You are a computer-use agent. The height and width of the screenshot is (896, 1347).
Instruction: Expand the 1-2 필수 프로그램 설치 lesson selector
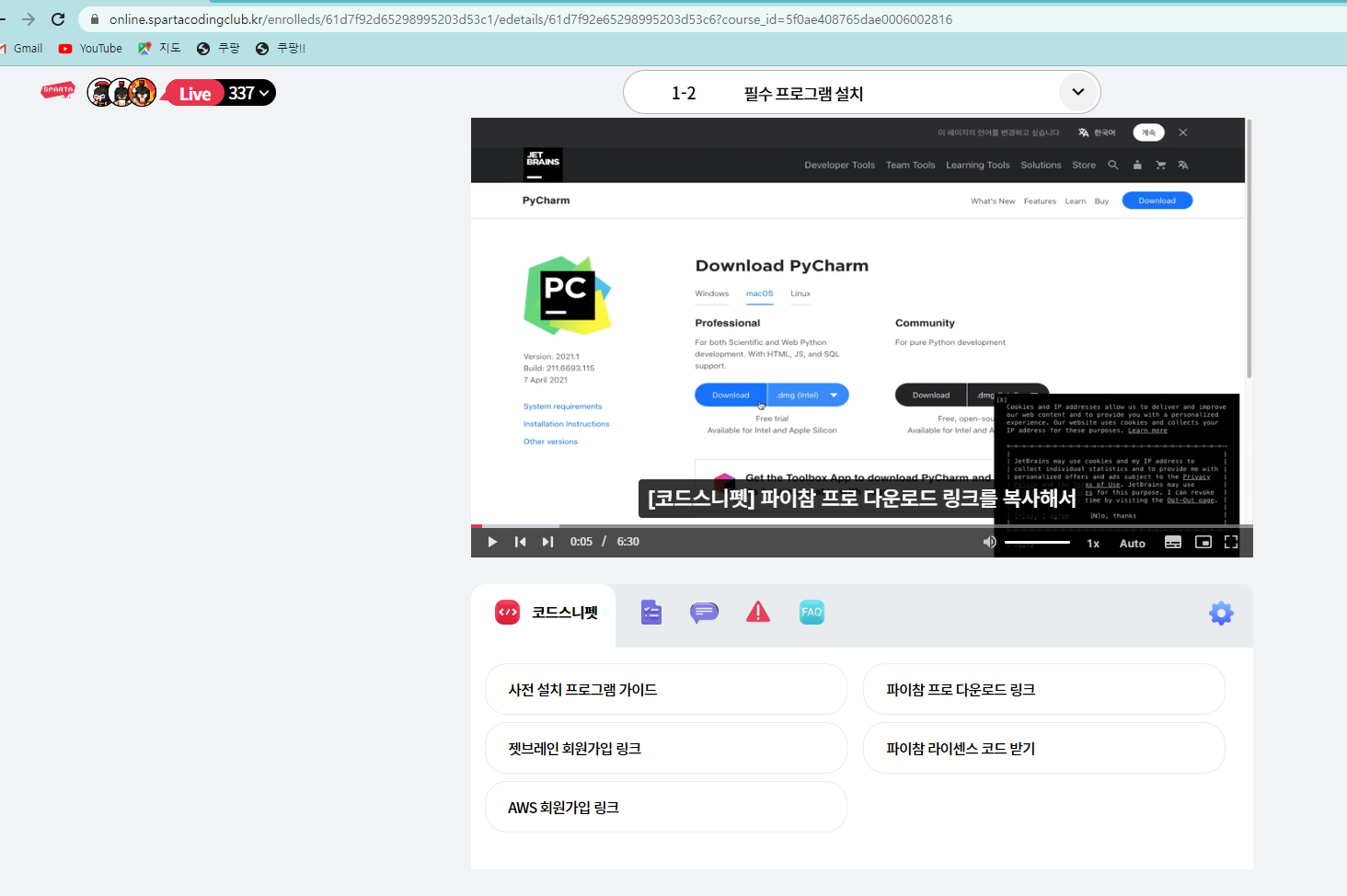(x=861, y=93)
